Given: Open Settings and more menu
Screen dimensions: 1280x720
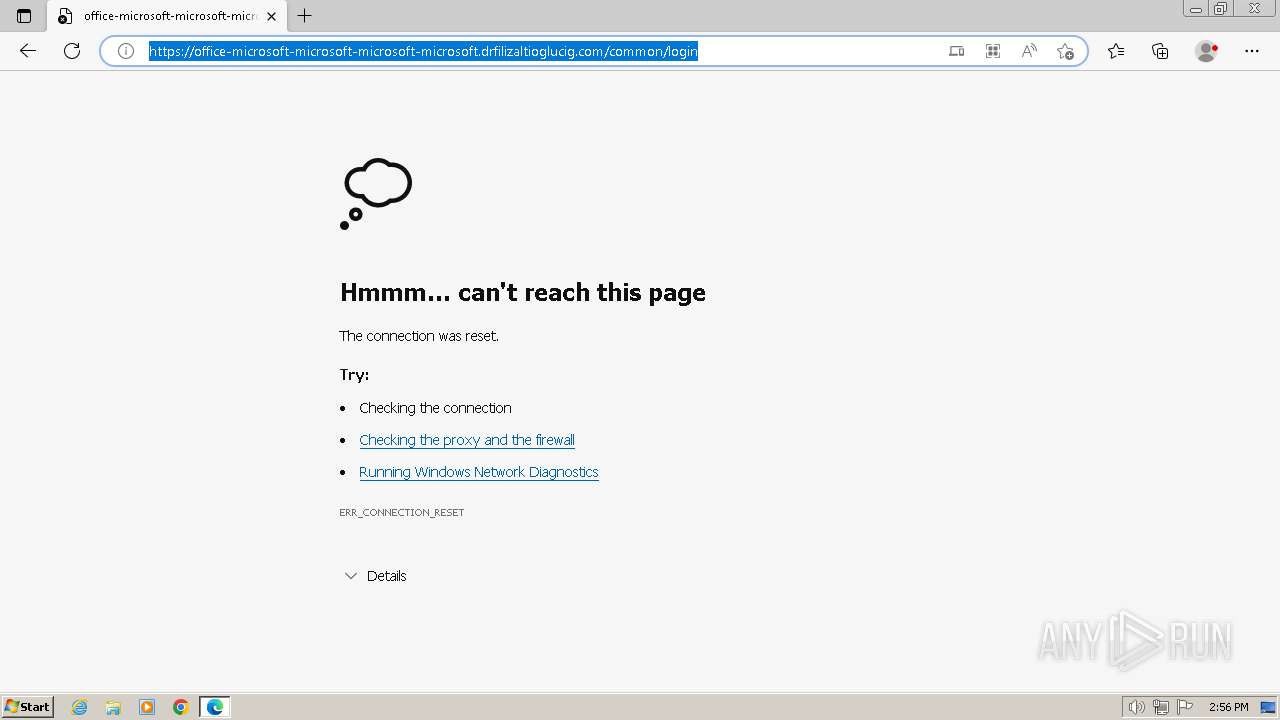Looking at the screenshot, I should point(1252,51).
